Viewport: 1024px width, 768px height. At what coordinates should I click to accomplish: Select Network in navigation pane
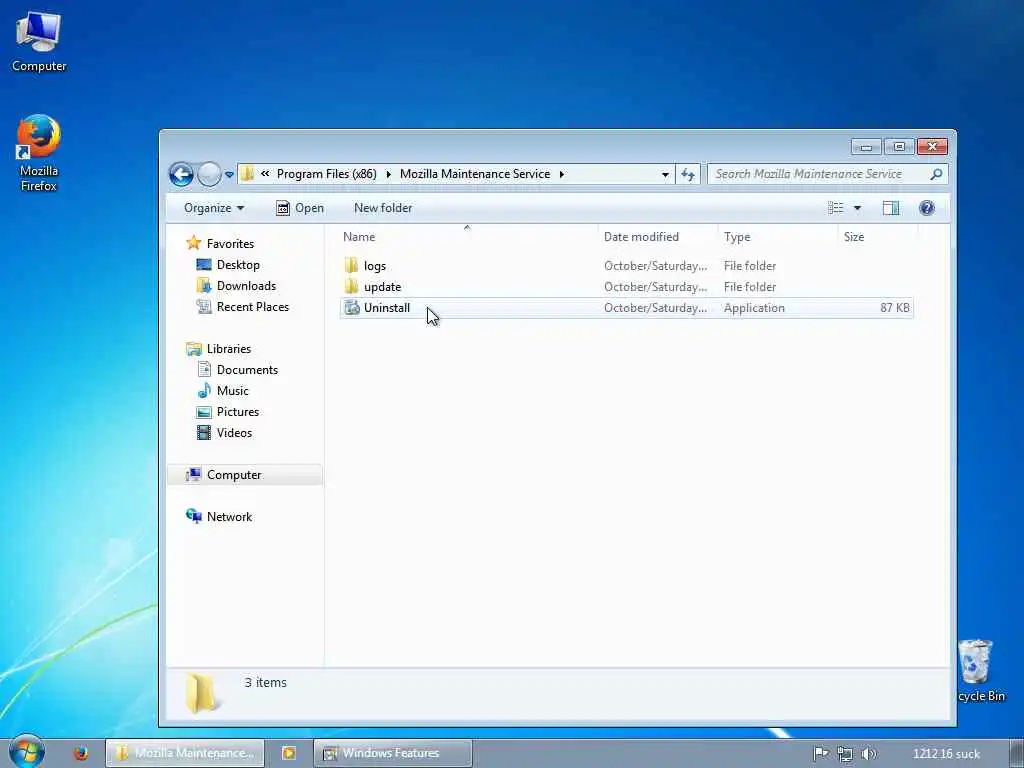(229, 517)
